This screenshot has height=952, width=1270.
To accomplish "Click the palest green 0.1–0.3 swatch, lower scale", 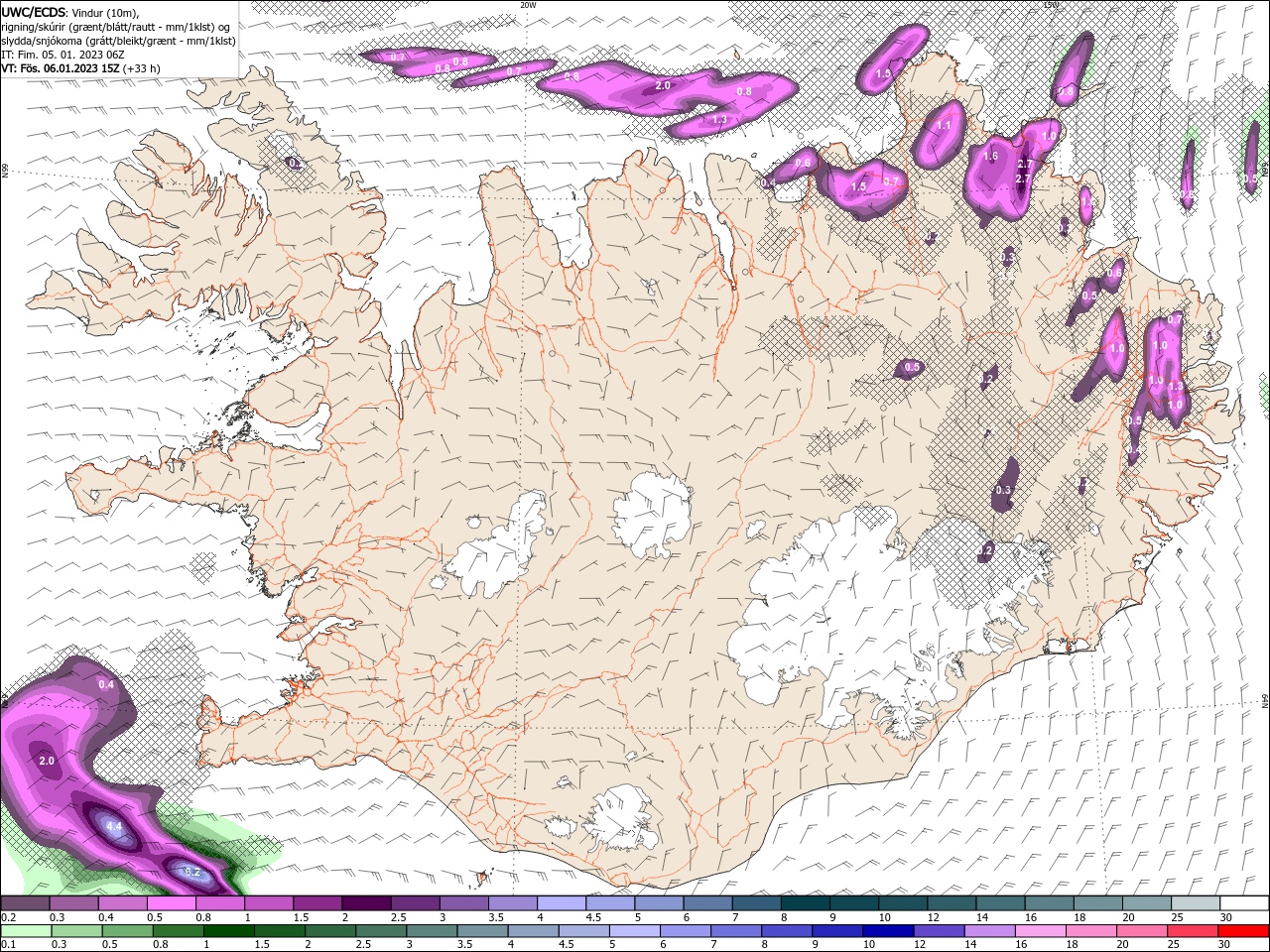I will pyautogui.click(x=26, y=930).
